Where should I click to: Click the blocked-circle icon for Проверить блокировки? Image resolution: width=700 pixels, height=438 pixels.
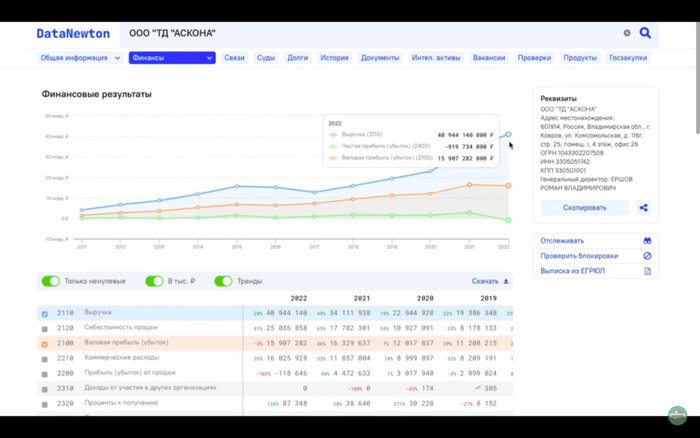tap(647, 256)
